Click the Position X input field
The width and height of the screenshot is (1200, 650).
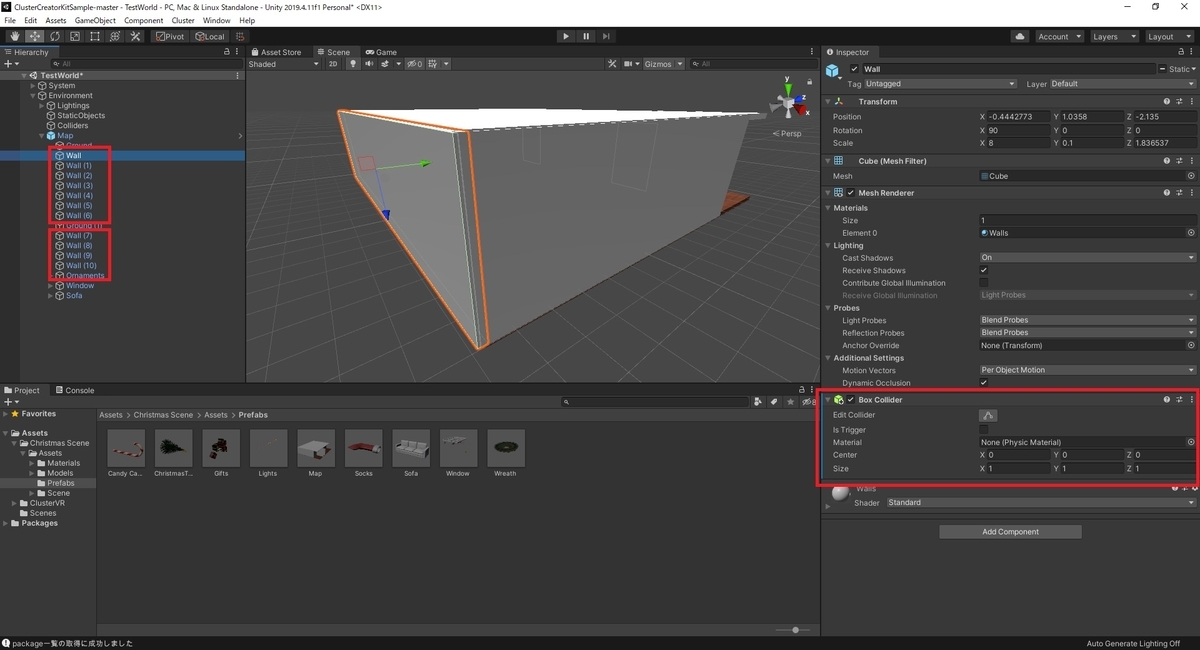point(1019,117)
